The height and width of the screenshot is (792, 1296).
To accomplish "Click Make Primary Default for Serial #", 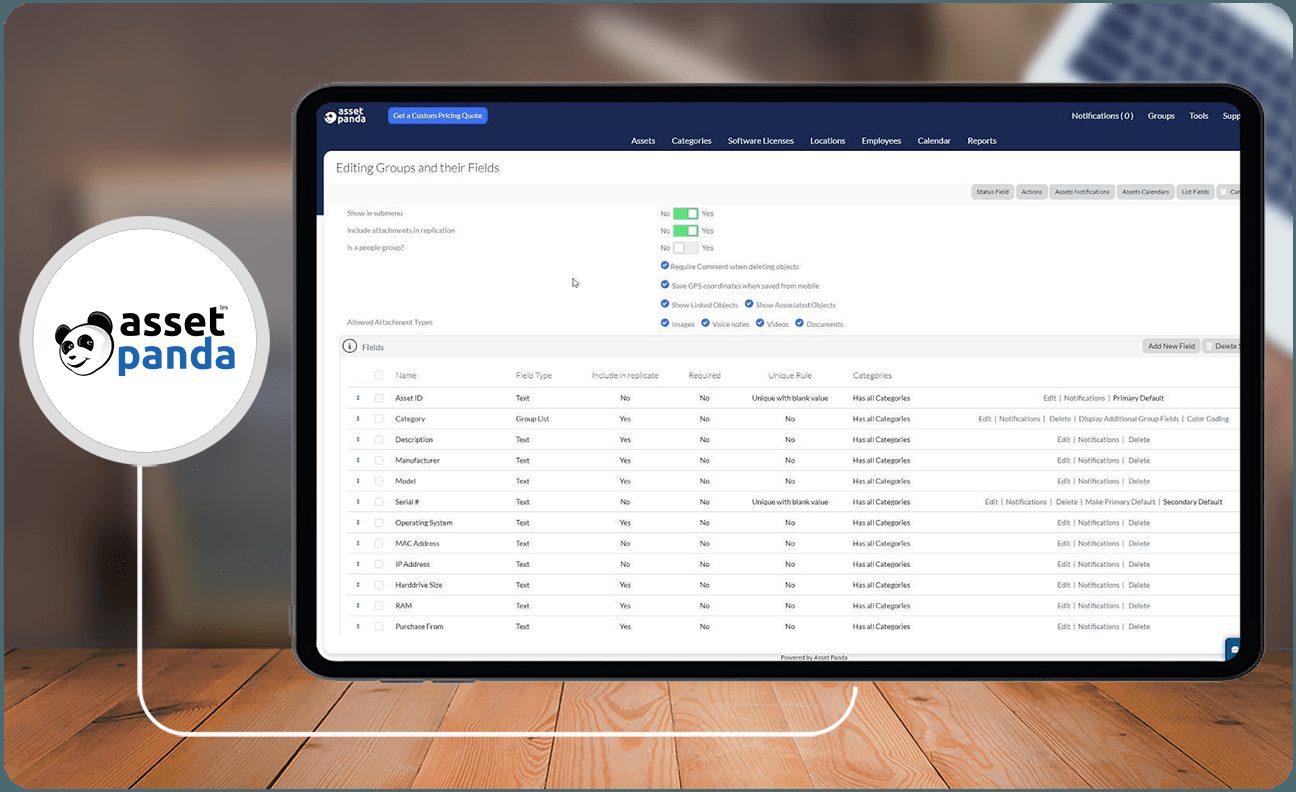I will coord(1118,502).
